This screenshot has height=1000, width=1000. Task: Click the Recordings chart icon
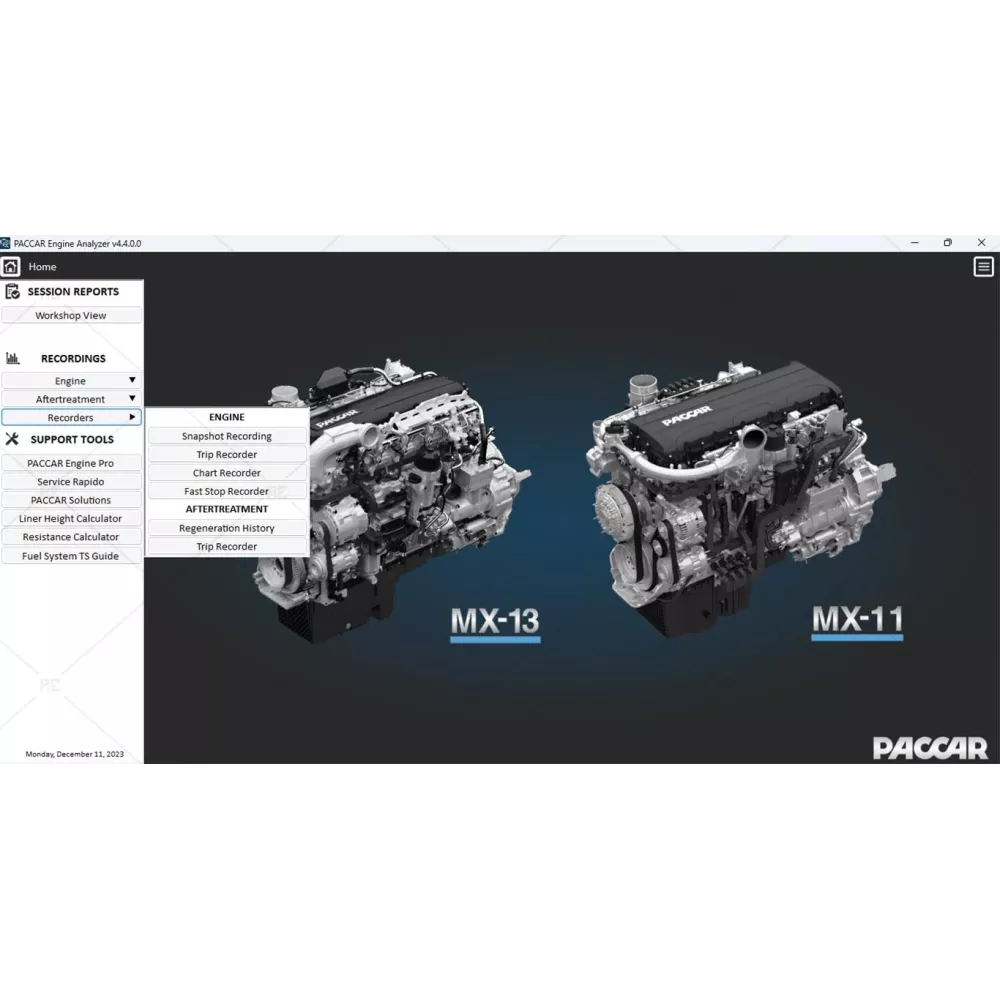(x=12, y=358)
